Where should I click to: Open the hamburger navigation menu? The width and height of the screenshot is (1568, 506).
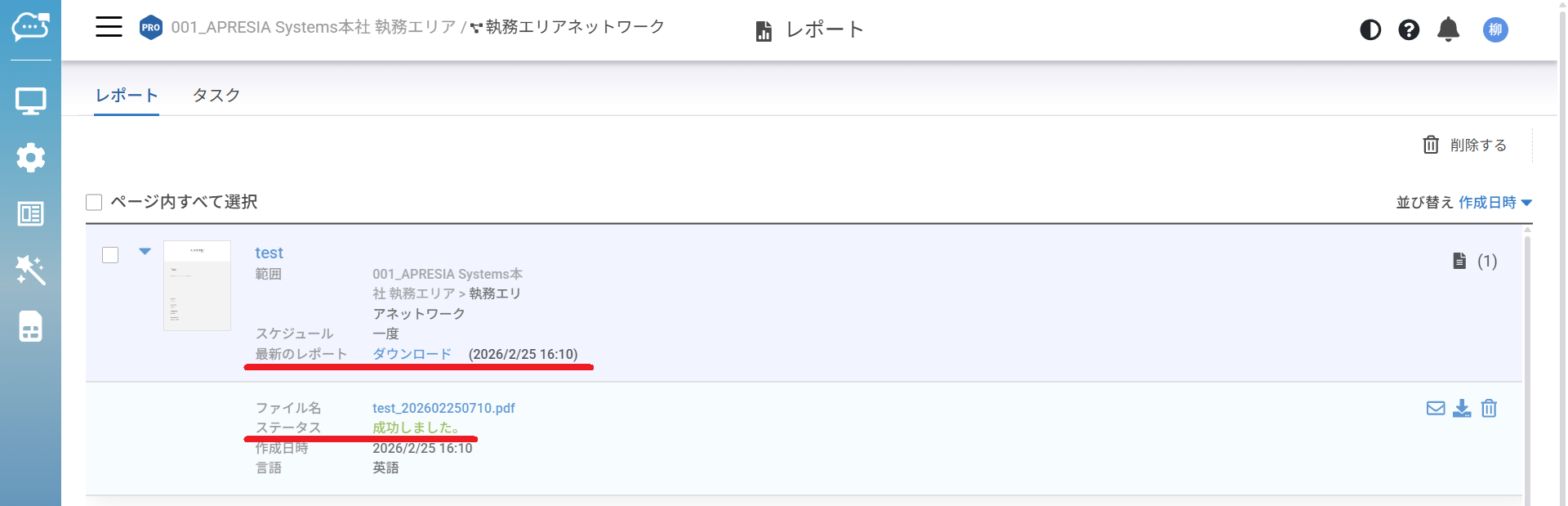(x=109, y=27)
